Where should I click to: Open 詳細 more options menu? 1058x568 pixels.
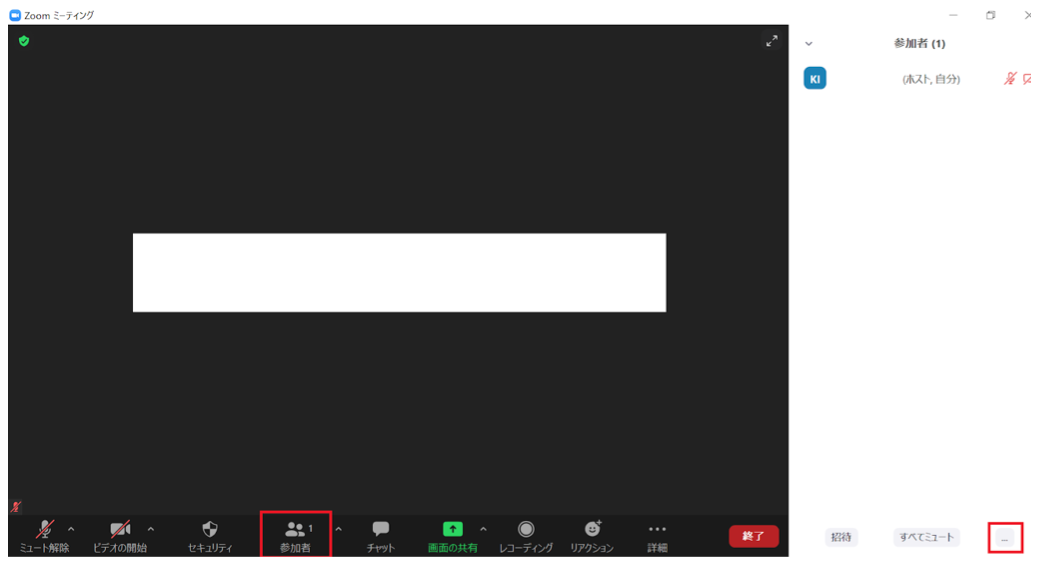tap(657, 535)
